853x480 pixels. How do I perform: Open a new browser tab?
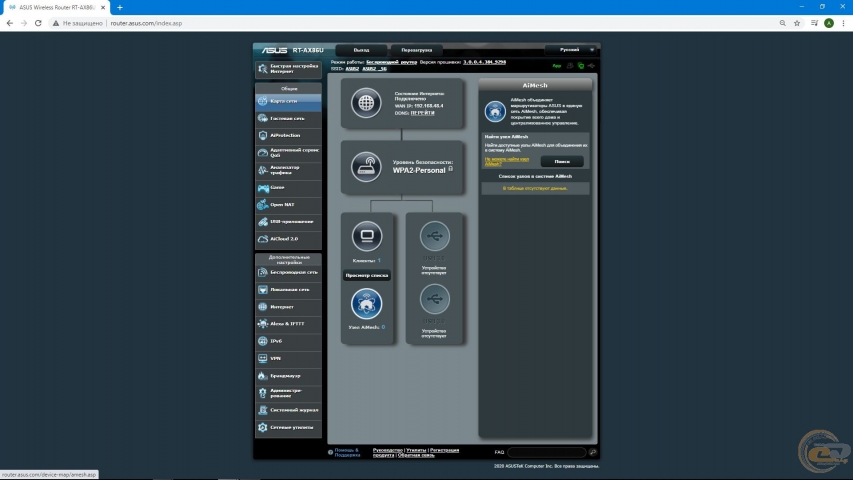pyautogui.click(x=120, y=8)
